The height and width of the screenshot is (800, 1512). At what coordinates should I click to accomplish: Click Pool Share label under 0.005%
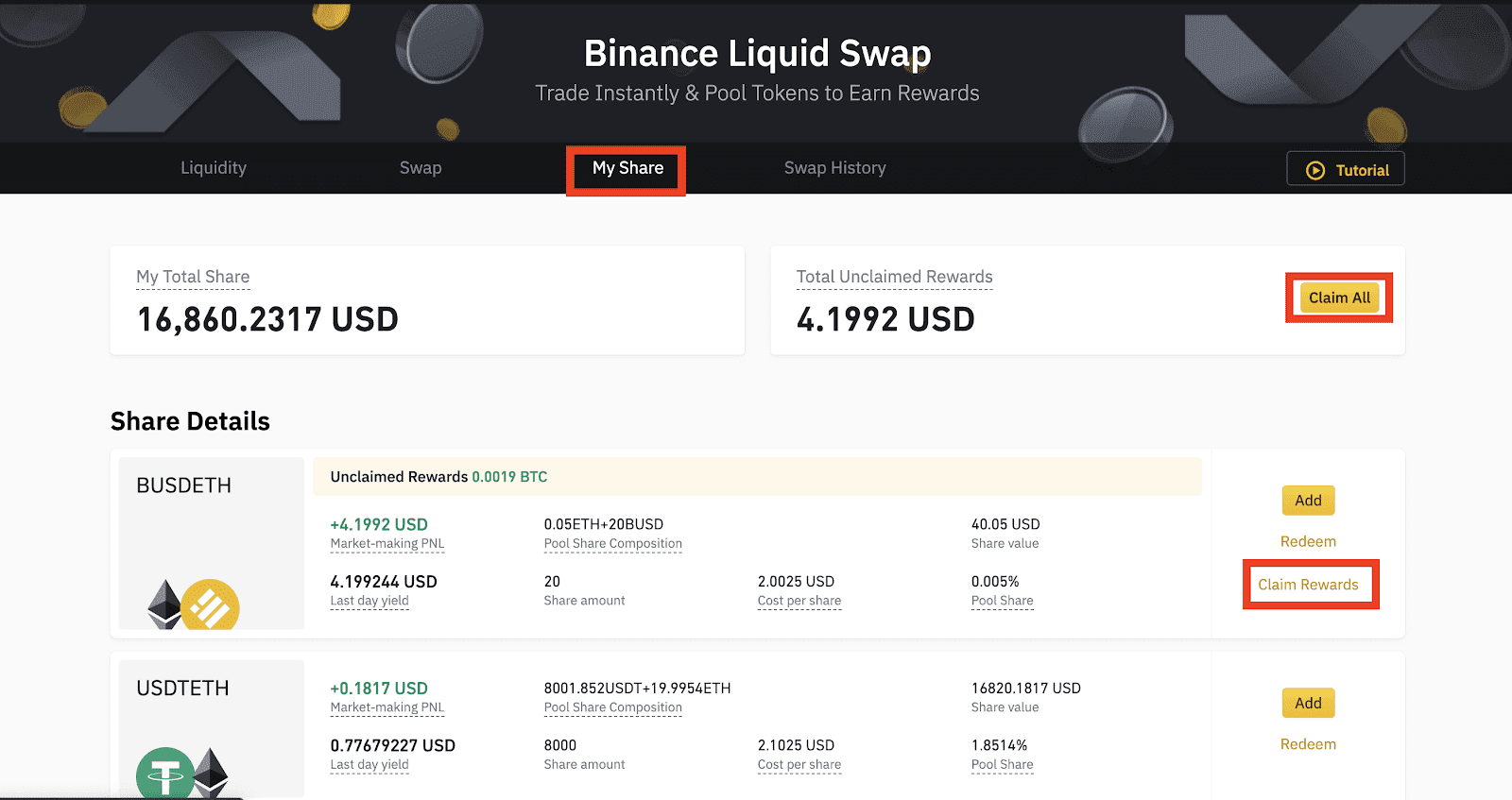[x=1003, y=601]
